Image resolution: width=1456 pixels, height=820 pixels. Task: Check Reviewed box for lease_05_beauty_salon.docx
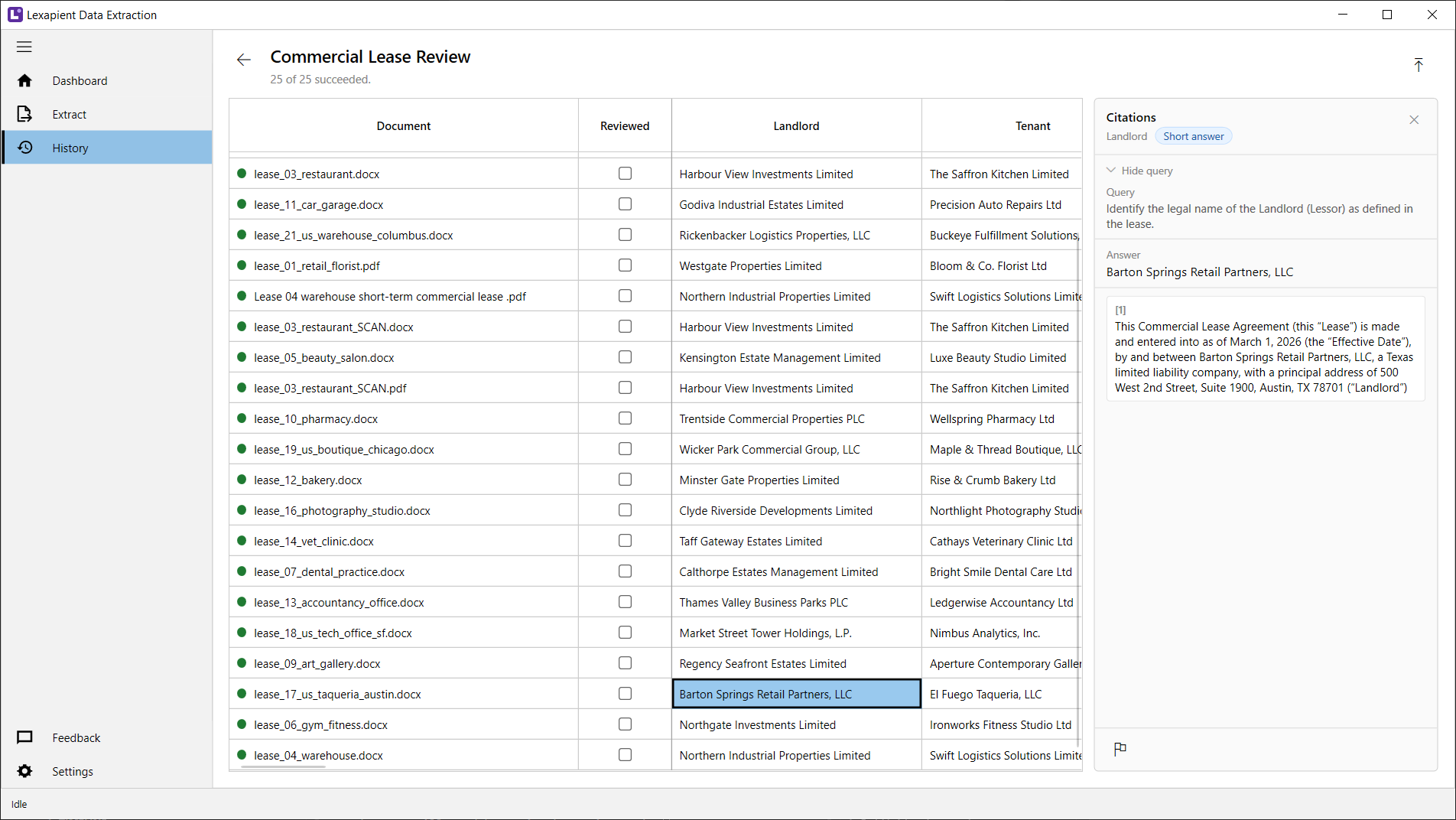point(625,357)
